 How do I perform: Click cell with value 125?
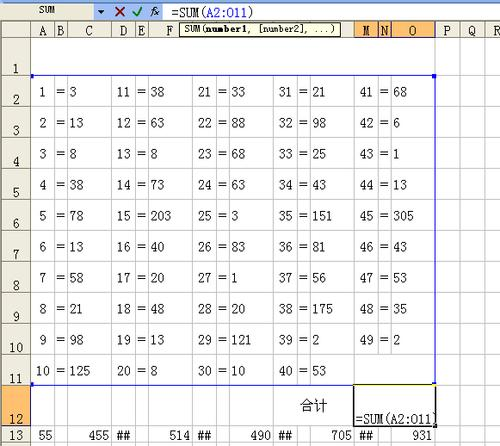pos(89,371)
